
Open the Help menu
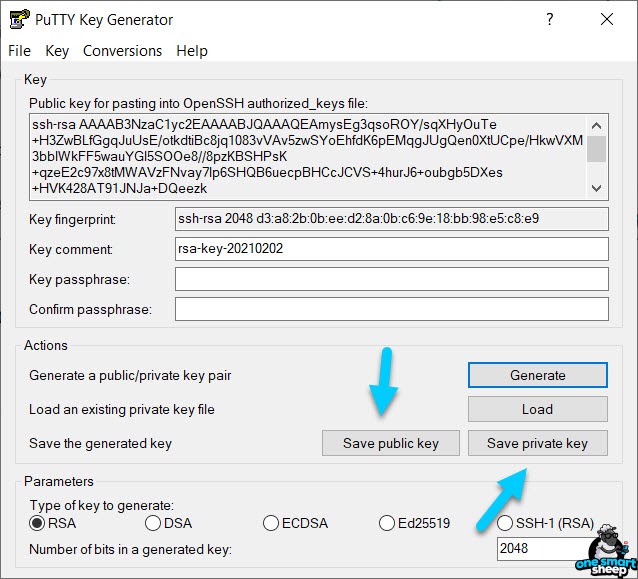click(192, 51)
